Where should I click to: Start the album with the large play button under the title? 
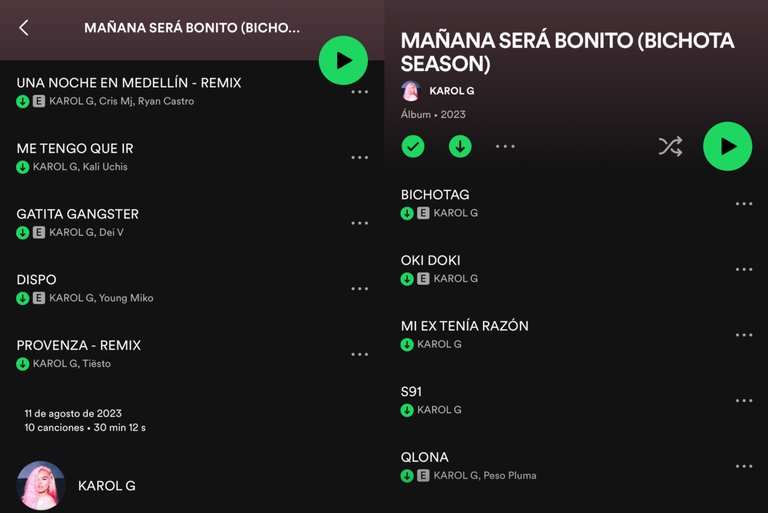click(727, 146)
